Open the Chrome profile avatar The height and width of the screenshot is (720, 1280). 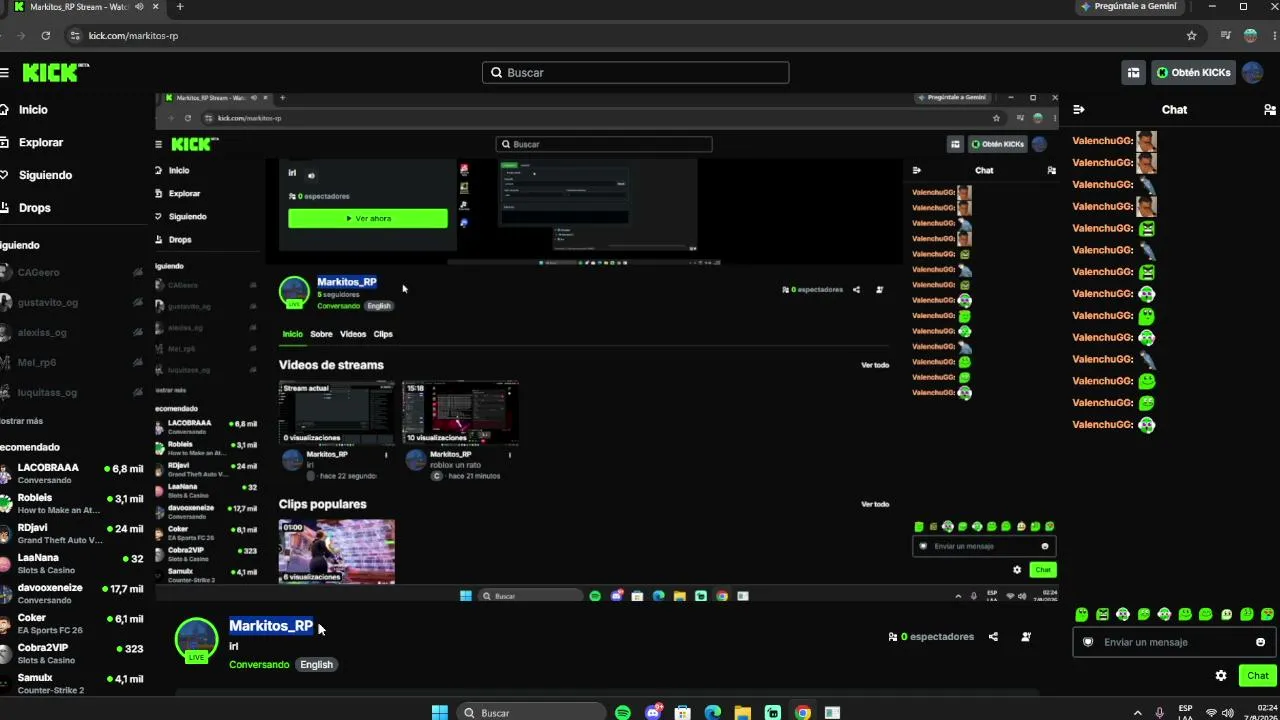[1250, 35]
